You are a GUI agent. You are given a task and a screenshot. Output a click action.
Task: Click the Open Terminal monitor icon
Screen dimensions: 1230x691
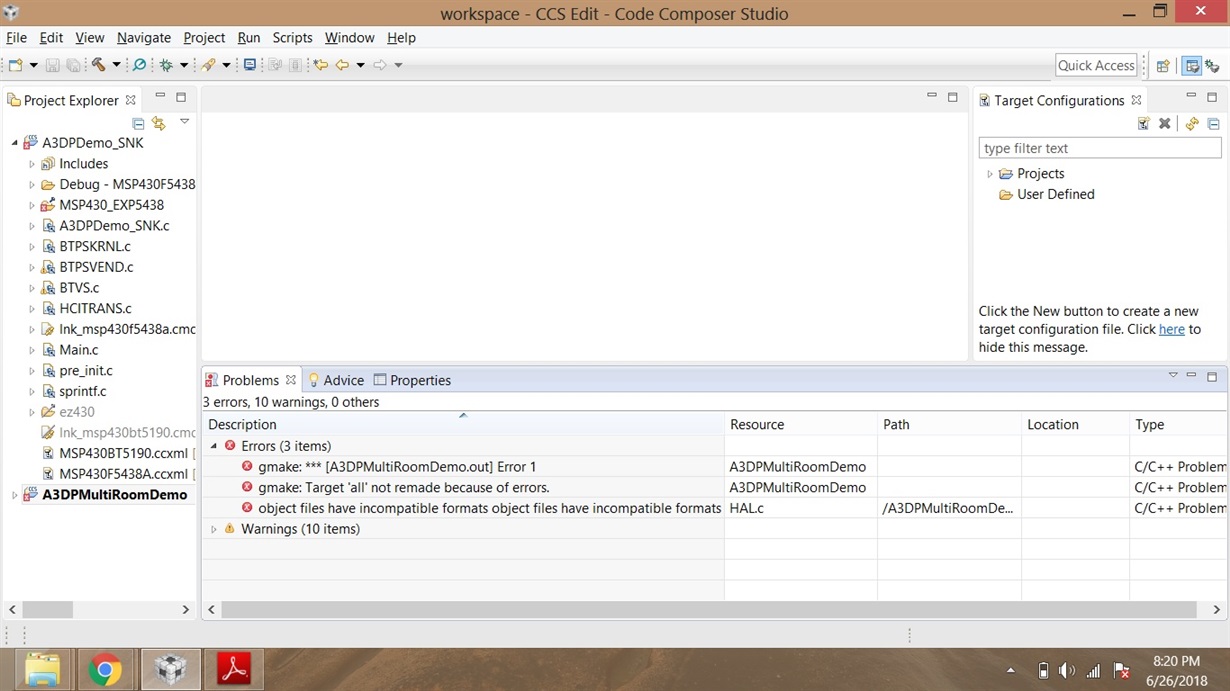coord(250,65)
